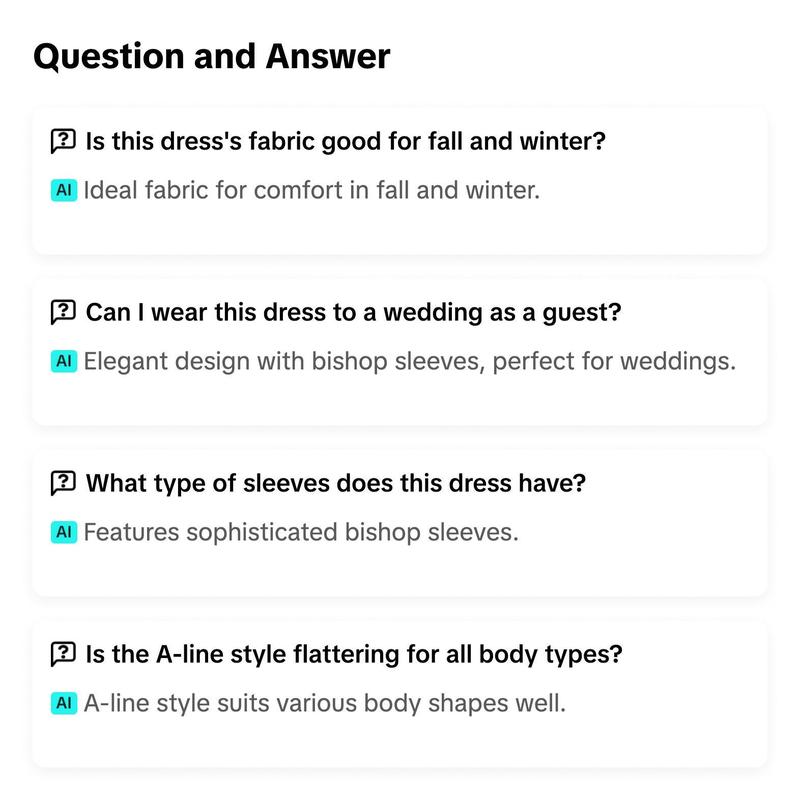Click empty space below the bishop sleeves weddings answer
The height and width of the screenshot is (800, 800).
click(x=399, y=399)
